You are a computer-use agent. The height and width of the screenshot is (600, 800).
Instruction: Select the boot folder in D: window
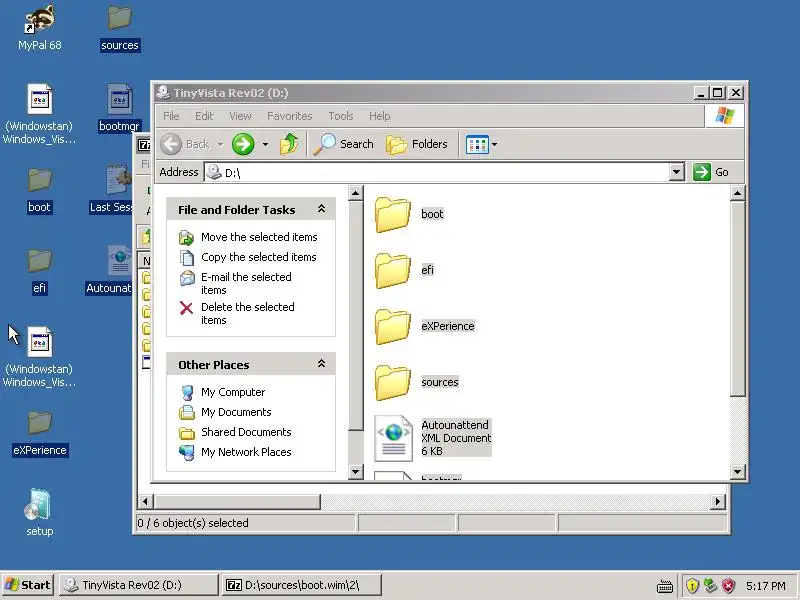[x=409, y=214]
